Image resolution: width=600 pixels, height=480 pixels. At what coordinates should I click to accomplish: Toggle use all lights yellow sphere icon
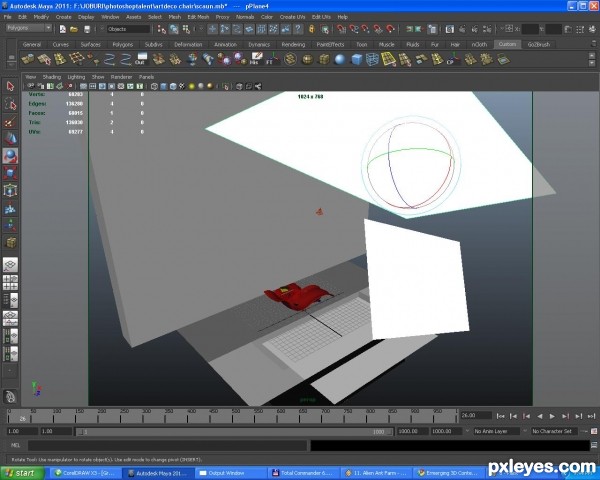pyautogui.click(x=192, y=87)
